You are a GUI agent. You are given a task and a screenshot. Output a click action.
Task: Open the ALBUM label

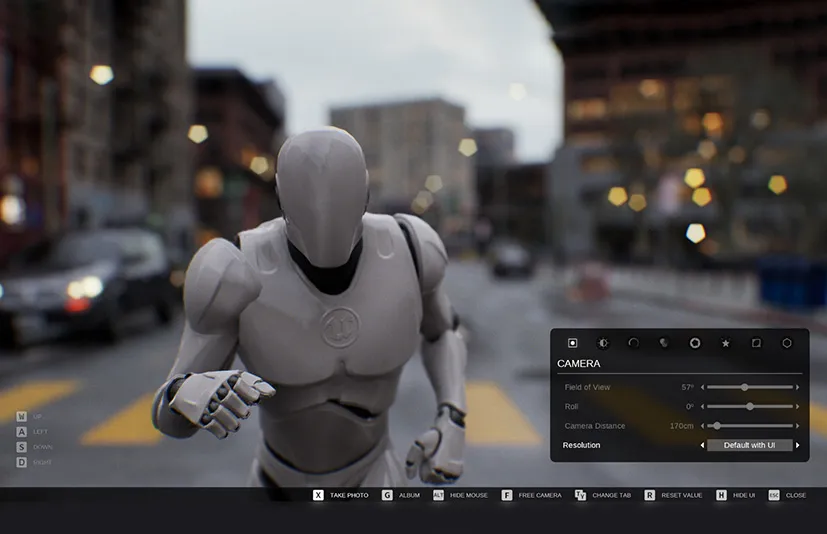pyautogui.click(x=409, y=495)
